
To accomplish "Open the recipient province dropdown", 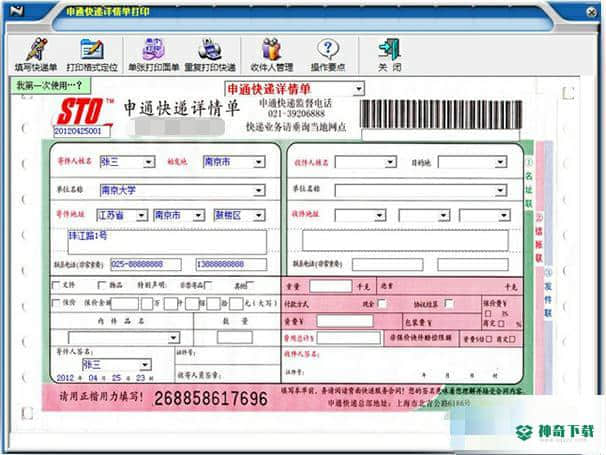I will point(380,215).
